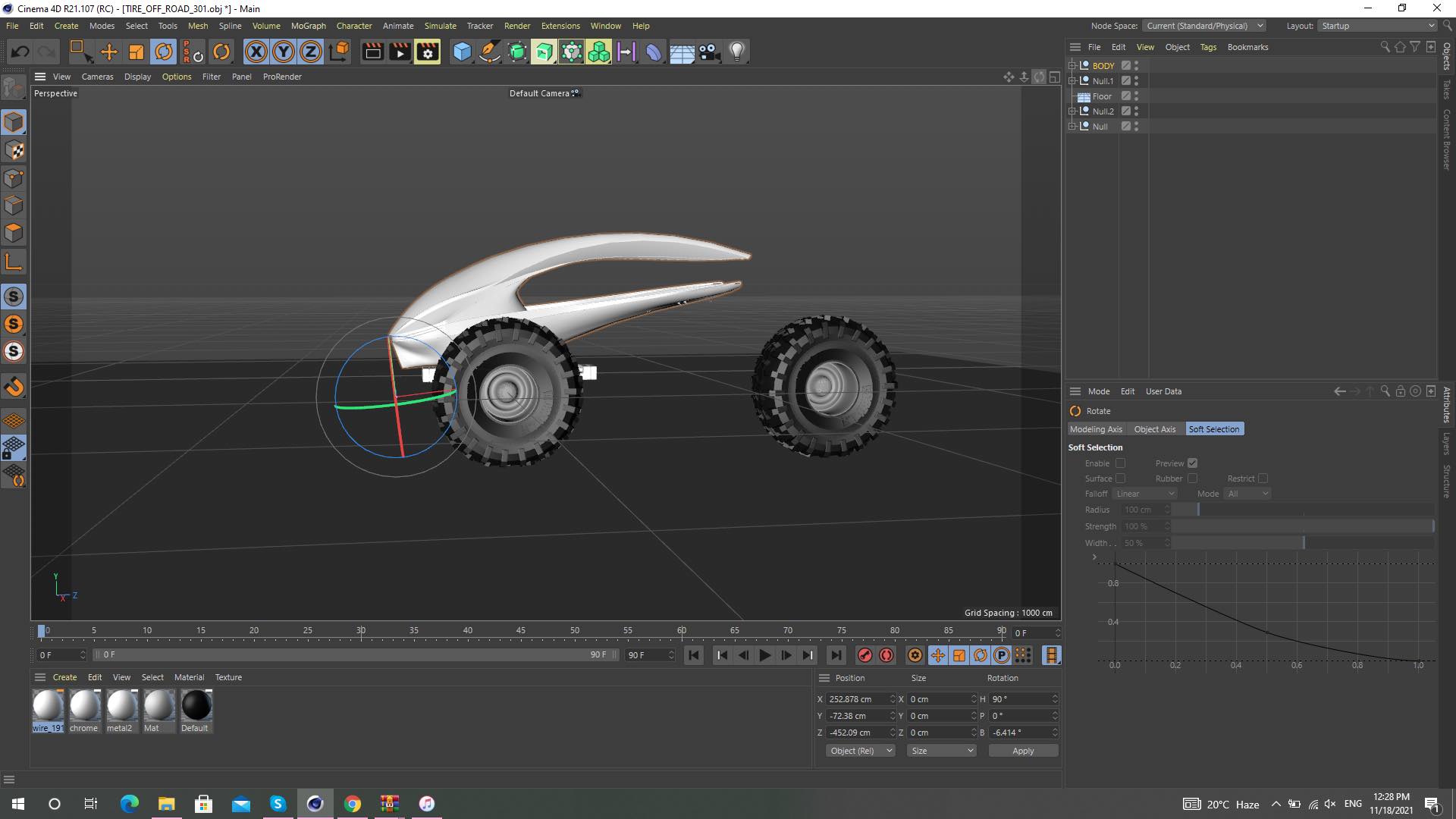Open the Size mode dropdown
This screenshot has height=819, width=1456.
tap(942, 751)
